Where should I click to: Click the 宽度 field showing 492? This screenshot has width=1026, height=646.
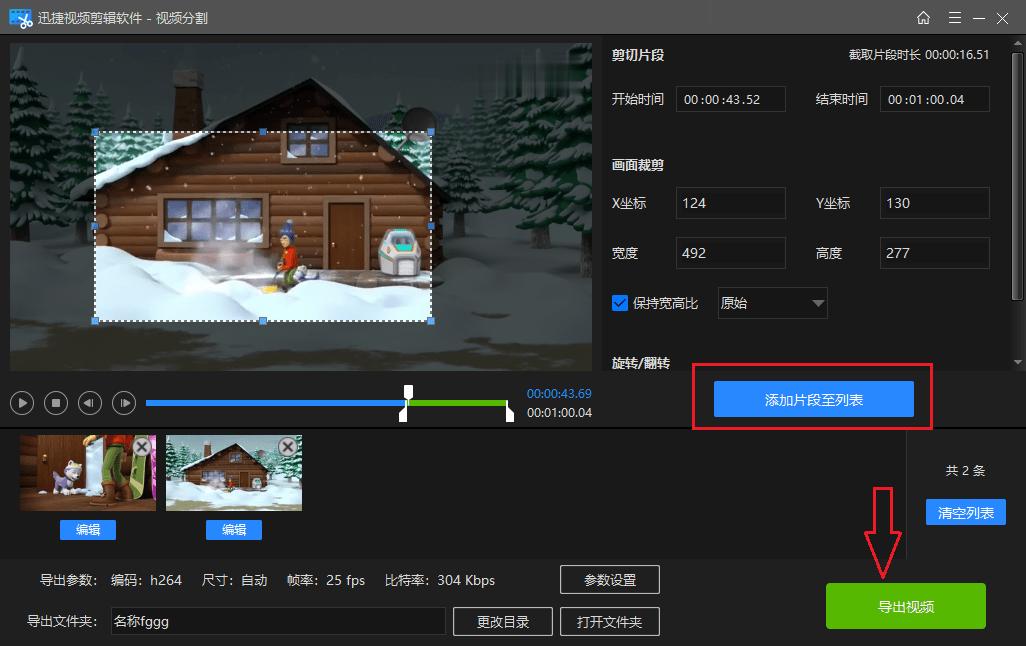730,253
